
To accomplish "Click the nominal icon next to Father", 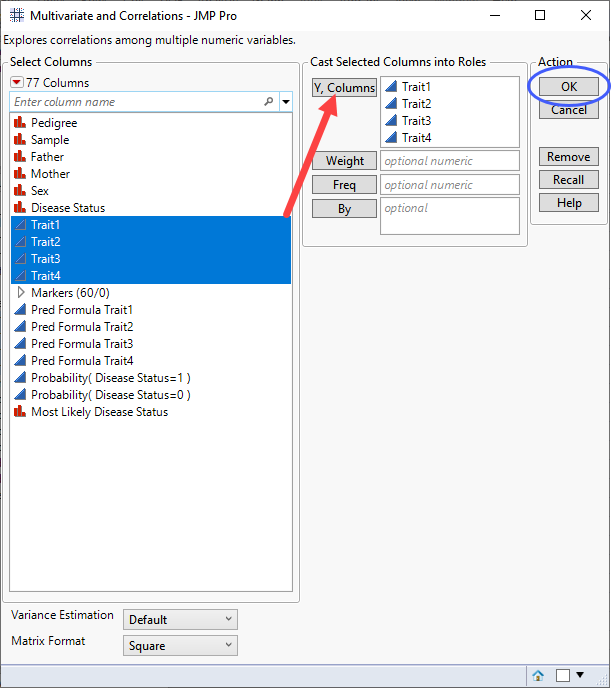I will point(20,156).
